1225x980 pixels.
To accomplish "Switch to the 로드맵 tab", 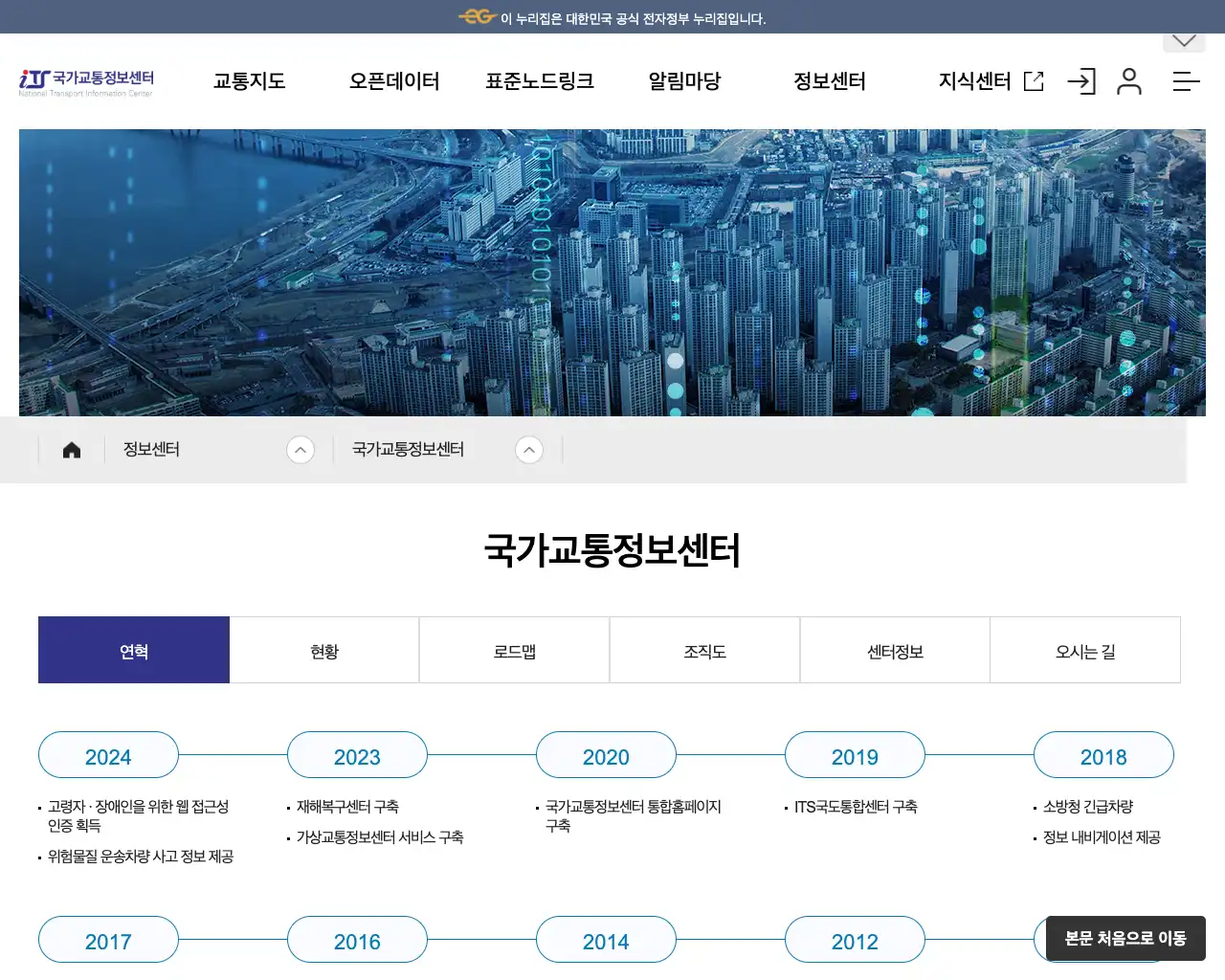I will [514, 650].
